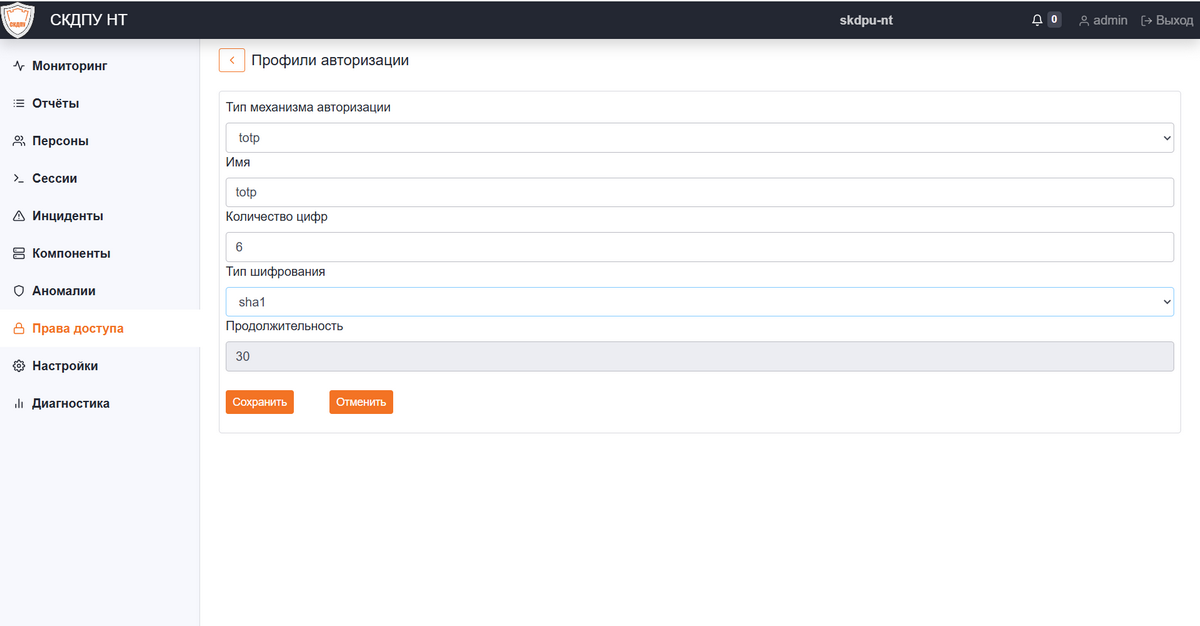Click the admin user icon
Viewport: 1200px width, 626px height.
pos(1084,20)
